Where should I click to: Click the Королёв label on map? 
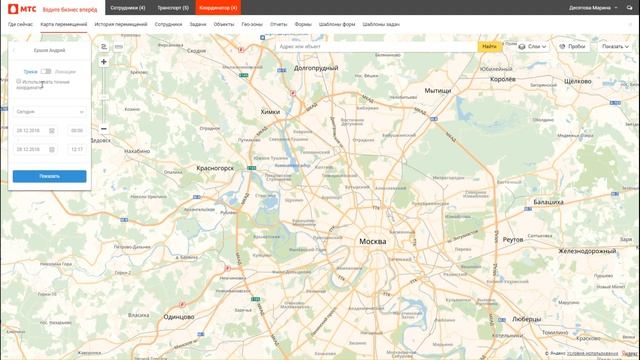point(503,79)
